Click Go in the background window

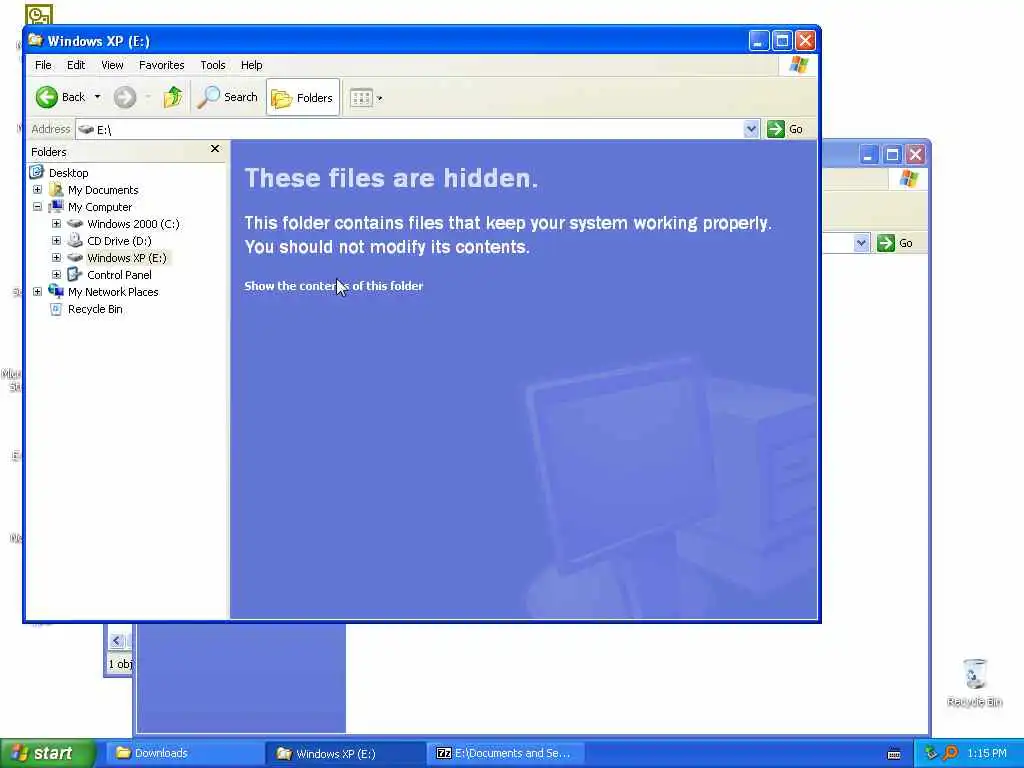pos(895,243)
